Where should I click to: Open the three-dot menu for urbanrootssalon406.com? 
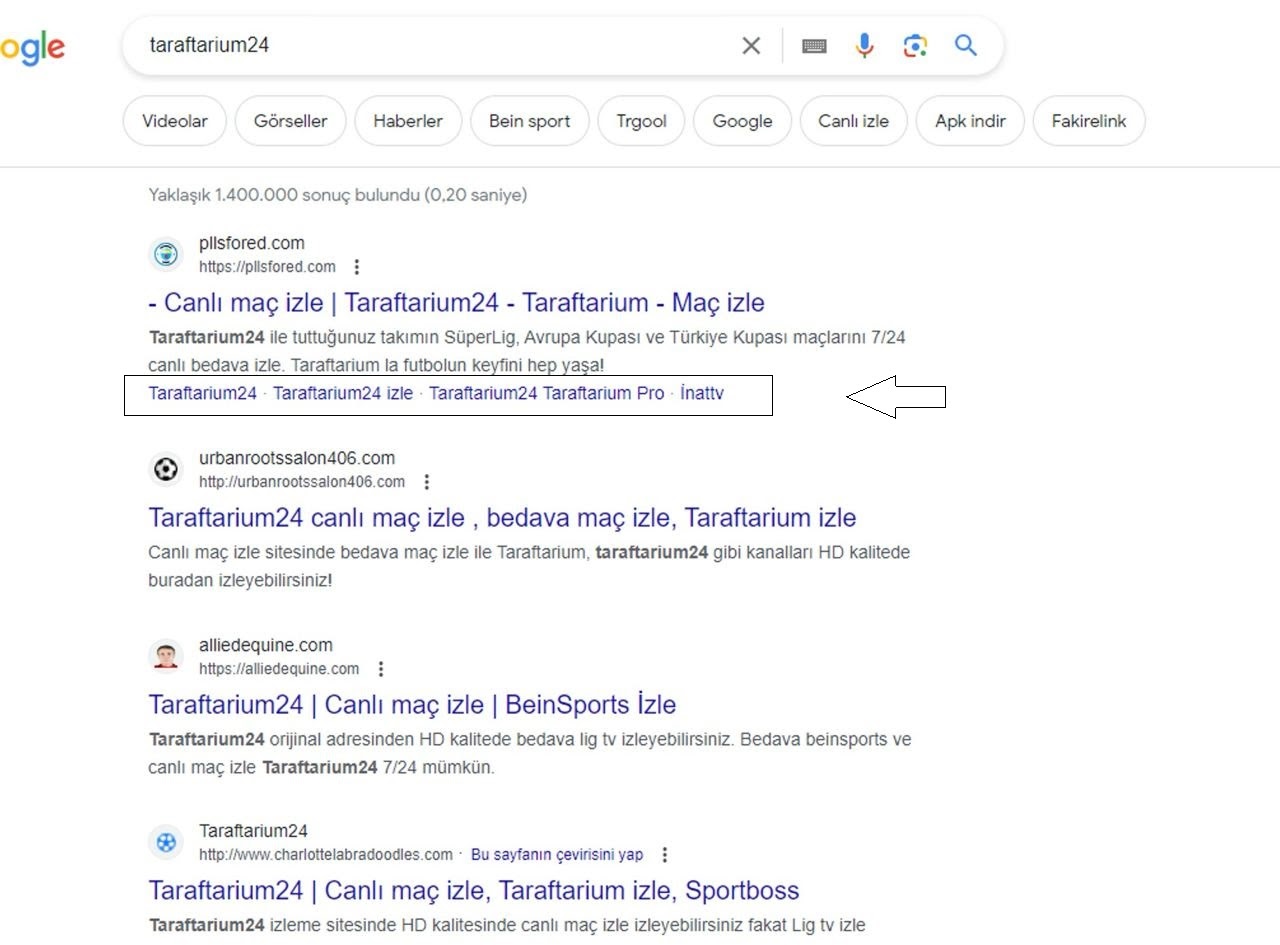[426, 482]
